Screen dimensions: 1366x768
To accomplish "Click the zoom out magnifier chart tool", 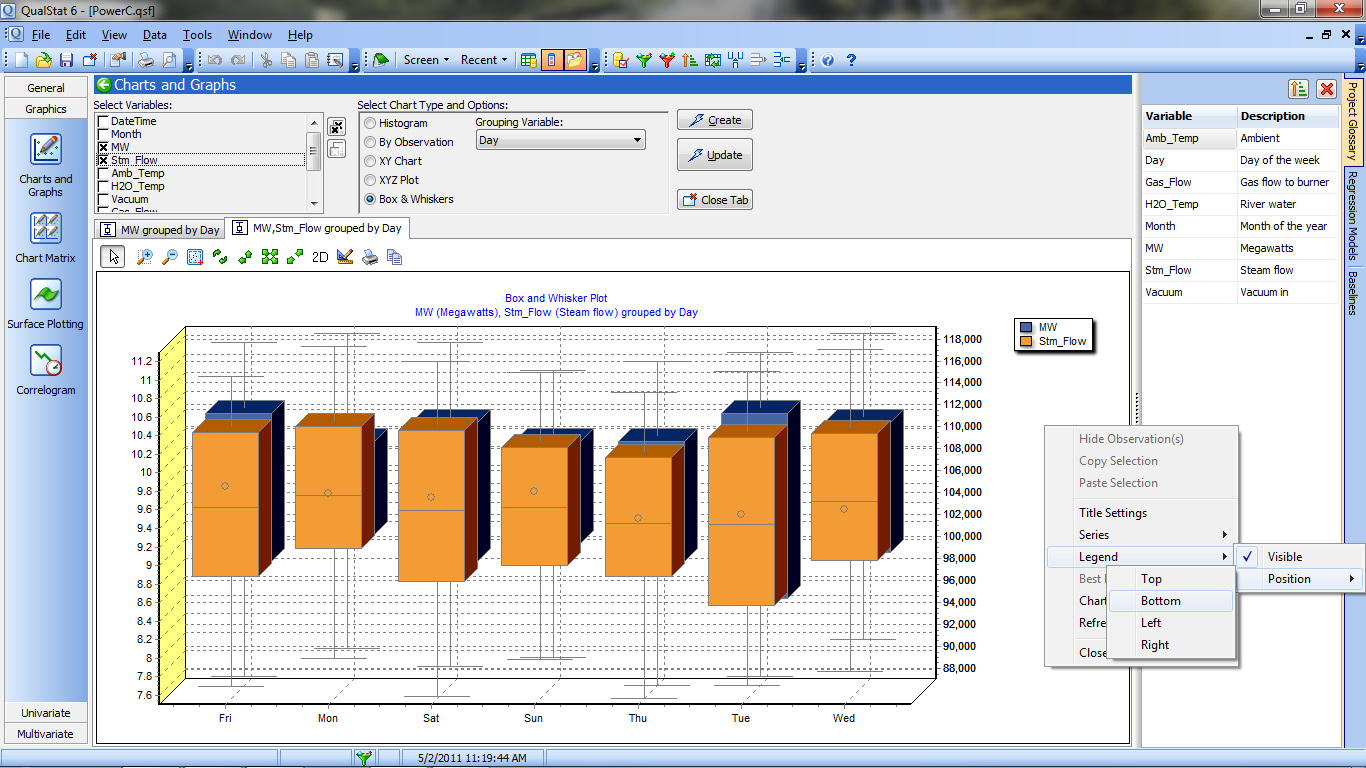I will coord(170,257).
